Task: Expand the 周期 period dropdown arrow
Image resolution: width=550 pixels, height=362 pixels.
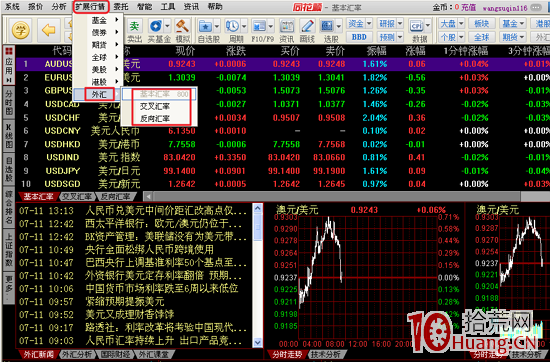Action: tap(243, 26)
